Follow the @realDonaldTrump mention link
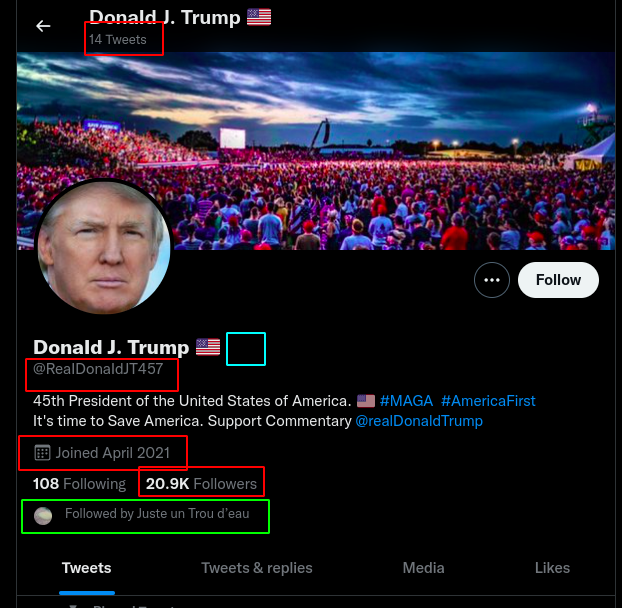The height and width of the screenshot is (608, 622). (419, 421)
